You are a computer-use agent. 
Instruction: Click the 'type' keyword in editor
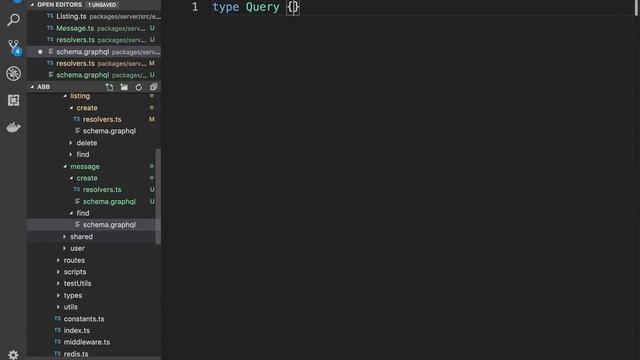pos(226,7)
